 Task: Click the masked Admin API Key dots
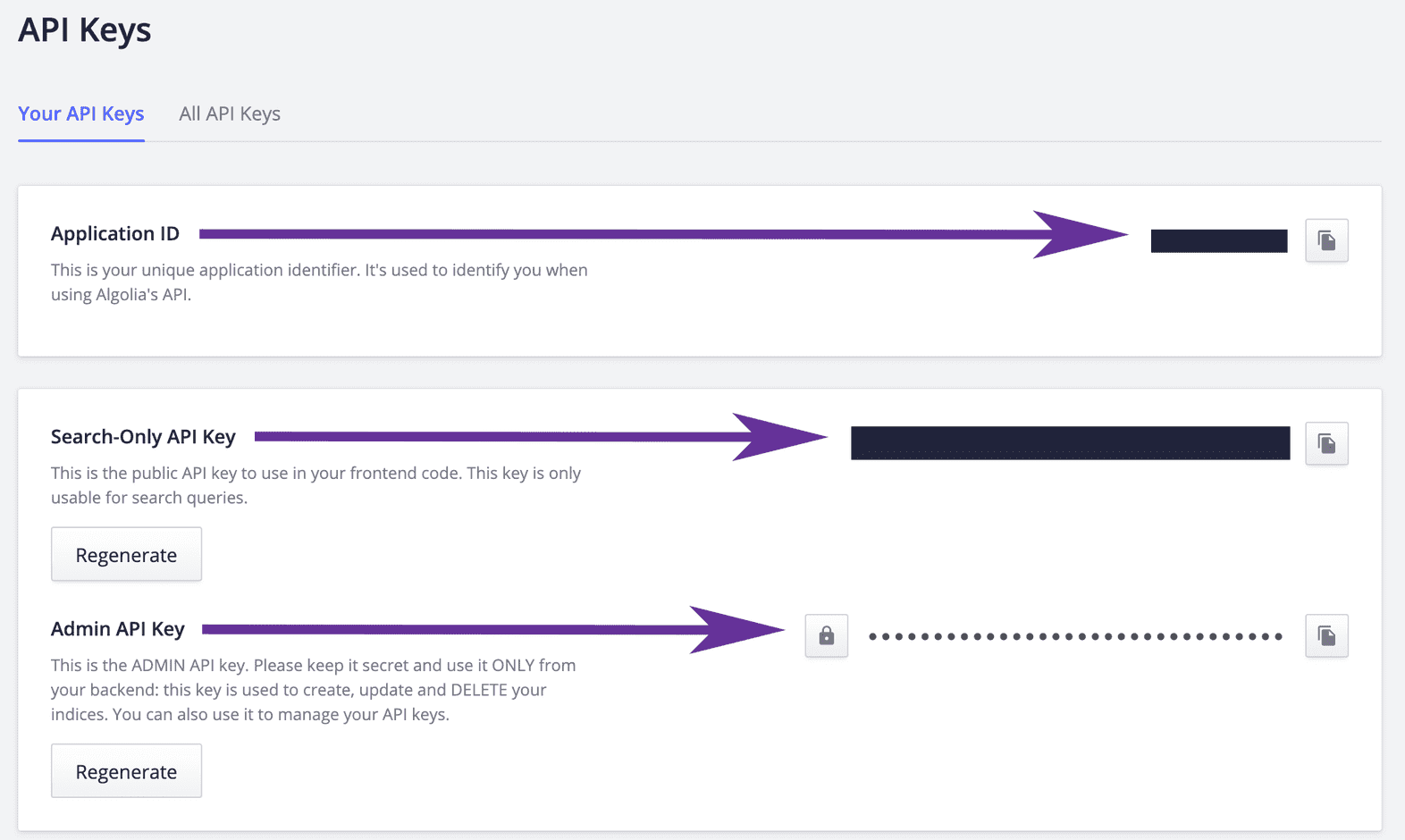click(1075, 636)
